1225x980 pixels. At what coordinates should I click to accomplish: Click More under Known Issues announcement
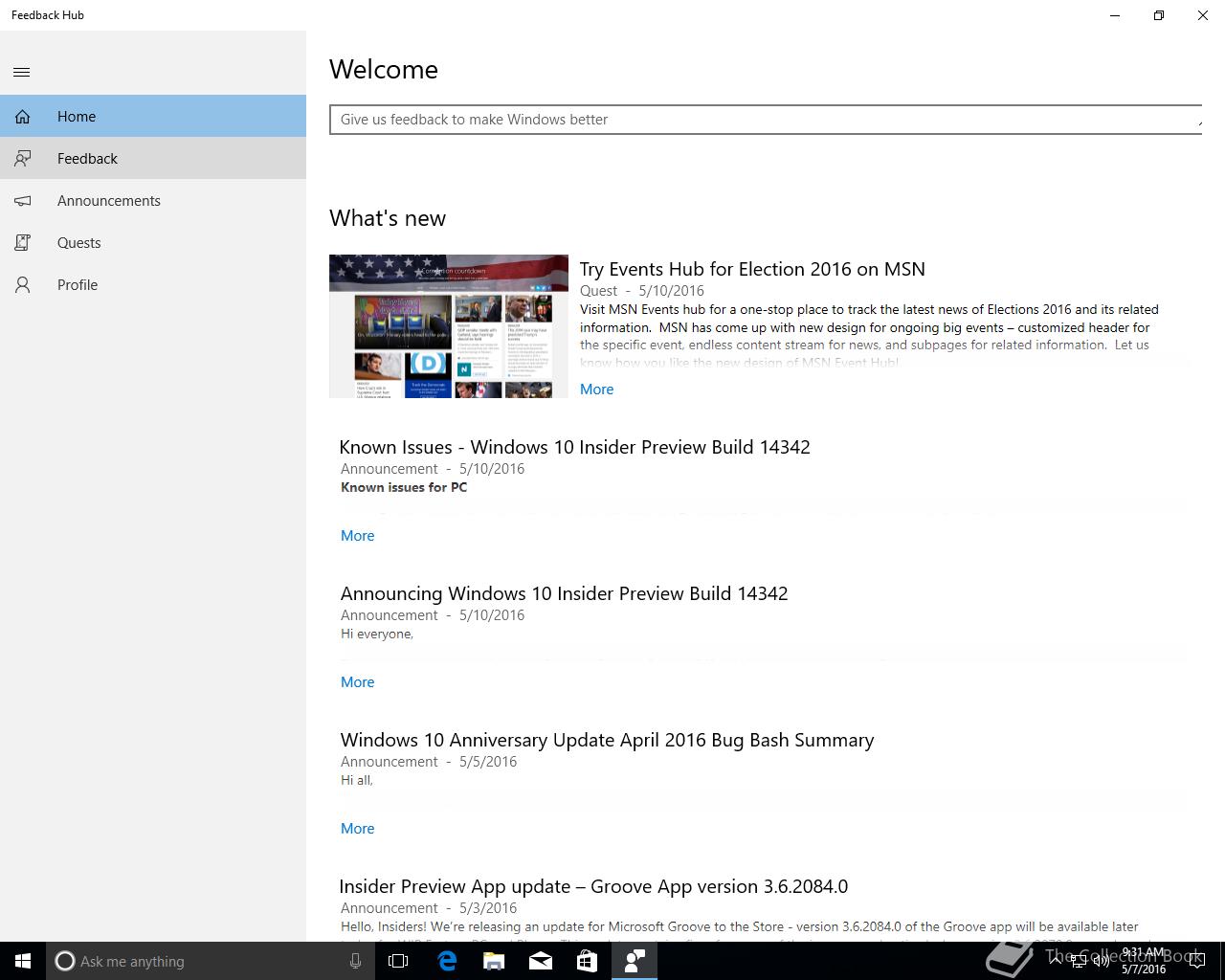[x=357, y=536]
